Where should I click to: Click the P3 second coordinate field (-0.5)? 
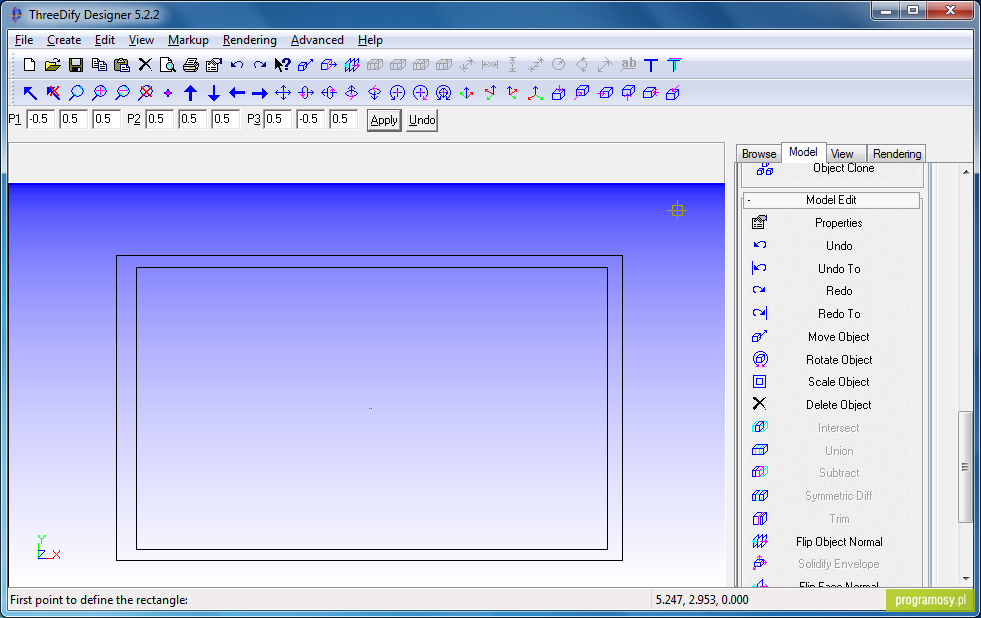(310, 119)
